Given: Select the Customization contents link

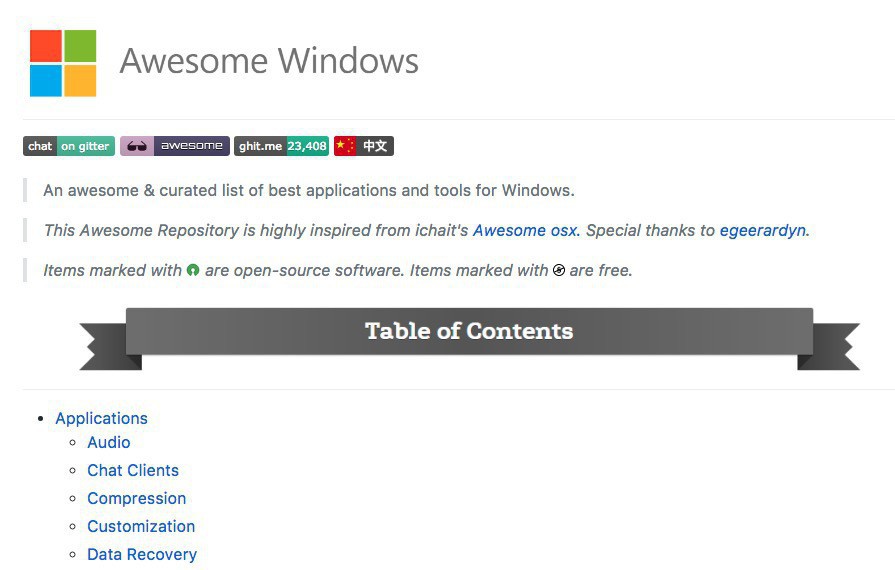Looking at the screenshot, I should pos(141,526).
